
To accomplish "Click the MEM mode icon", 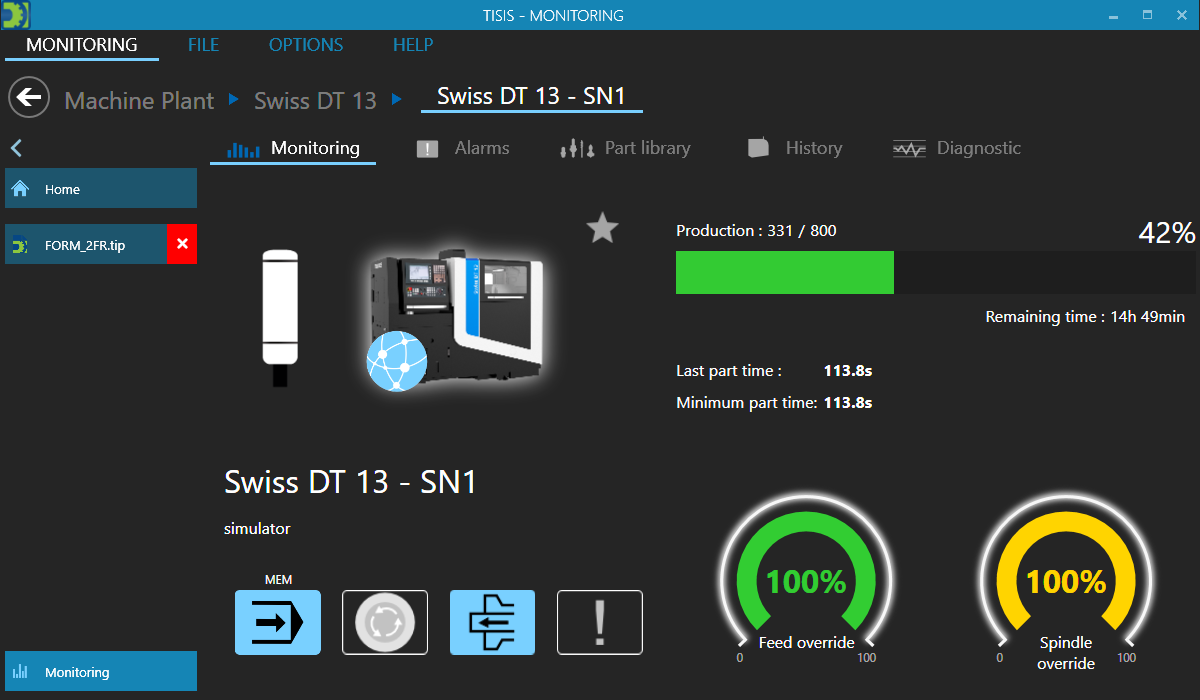I will point(277,622).
